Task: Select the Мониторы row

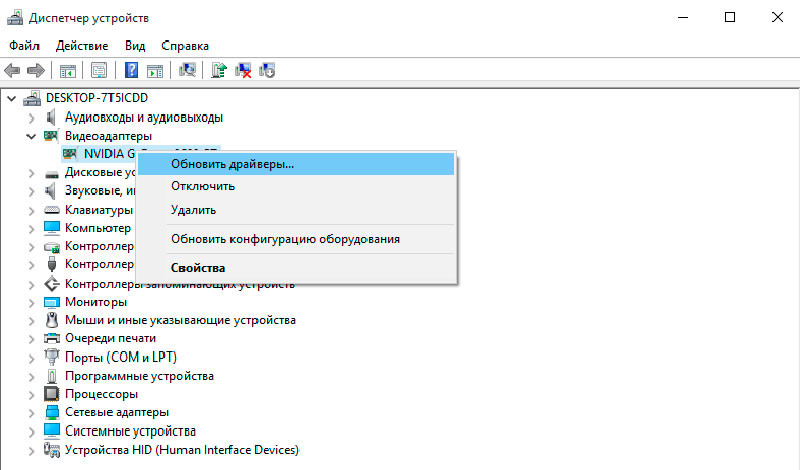Action: [x=96, y=302]
